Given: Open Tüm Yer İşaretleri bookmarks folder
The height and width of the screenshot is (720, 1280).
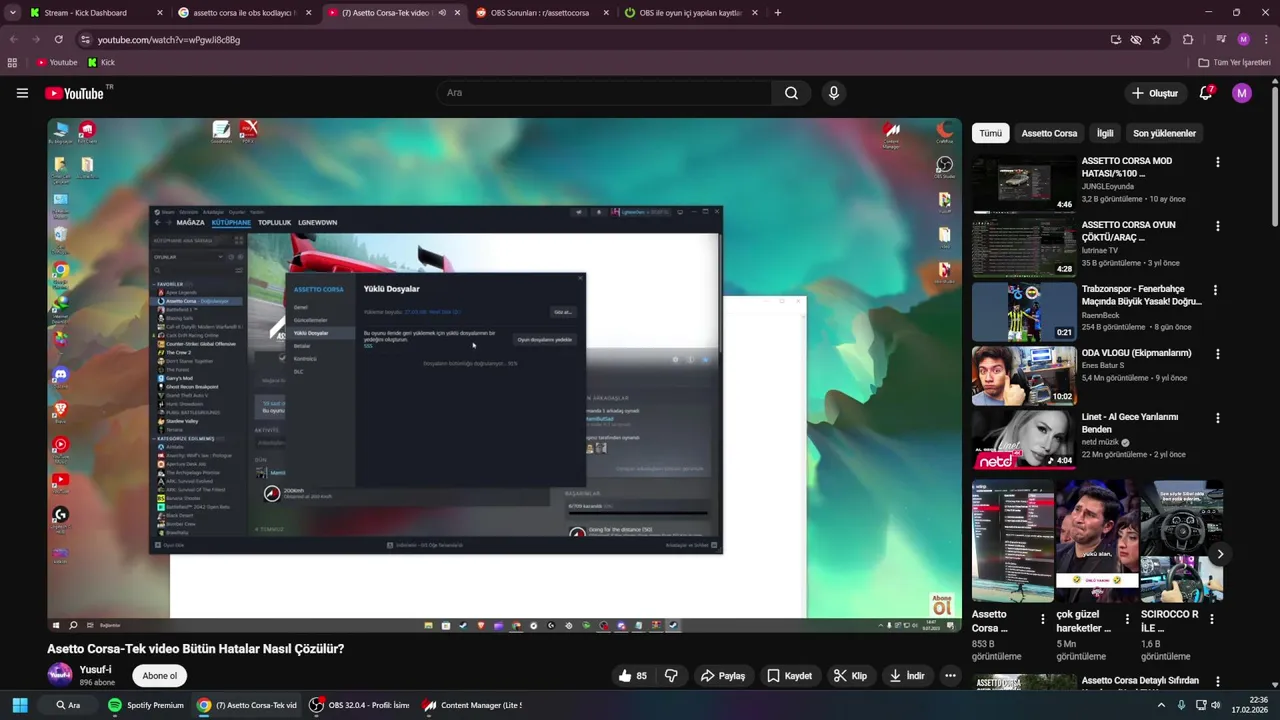Looking at the screenshot, I should pyautogui.click(x=1233, y=62).
